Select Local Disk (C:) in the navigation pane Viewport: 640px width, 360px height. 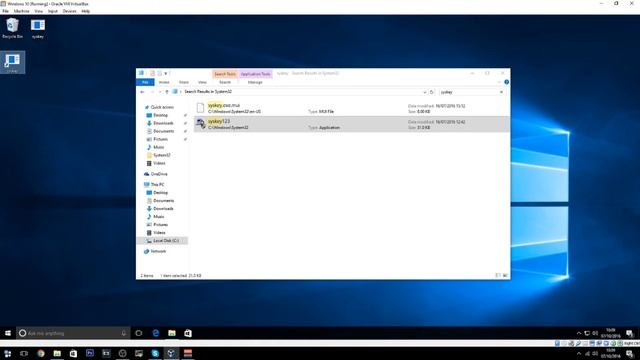[x=166, y=241]
